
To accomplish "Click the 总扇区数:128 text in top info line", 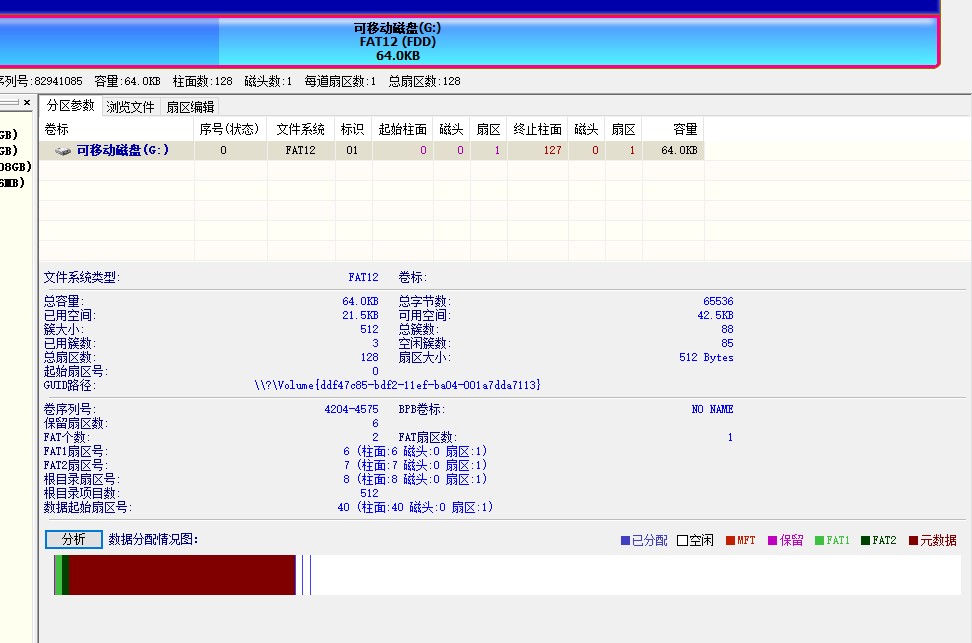I will (x=425, y=81).
